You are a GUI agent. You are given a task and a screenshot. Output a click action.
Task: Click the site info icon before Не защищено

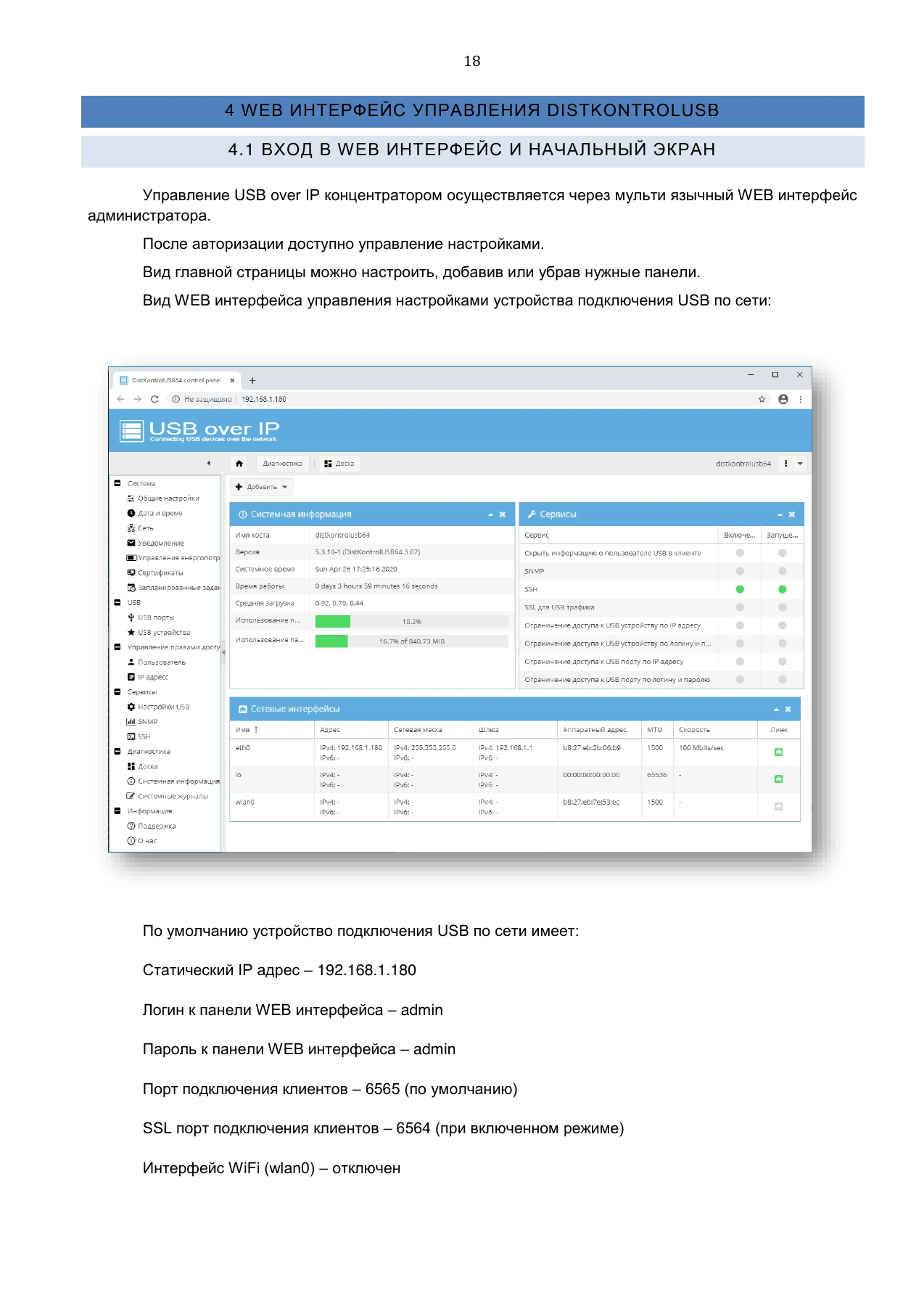[x=176, y=399]
